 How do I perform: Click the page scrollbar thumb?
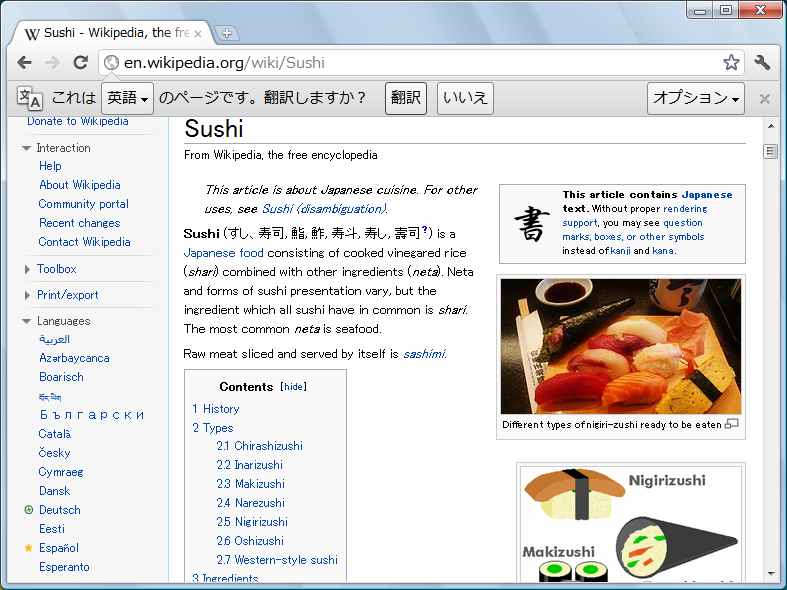(770, 151)
